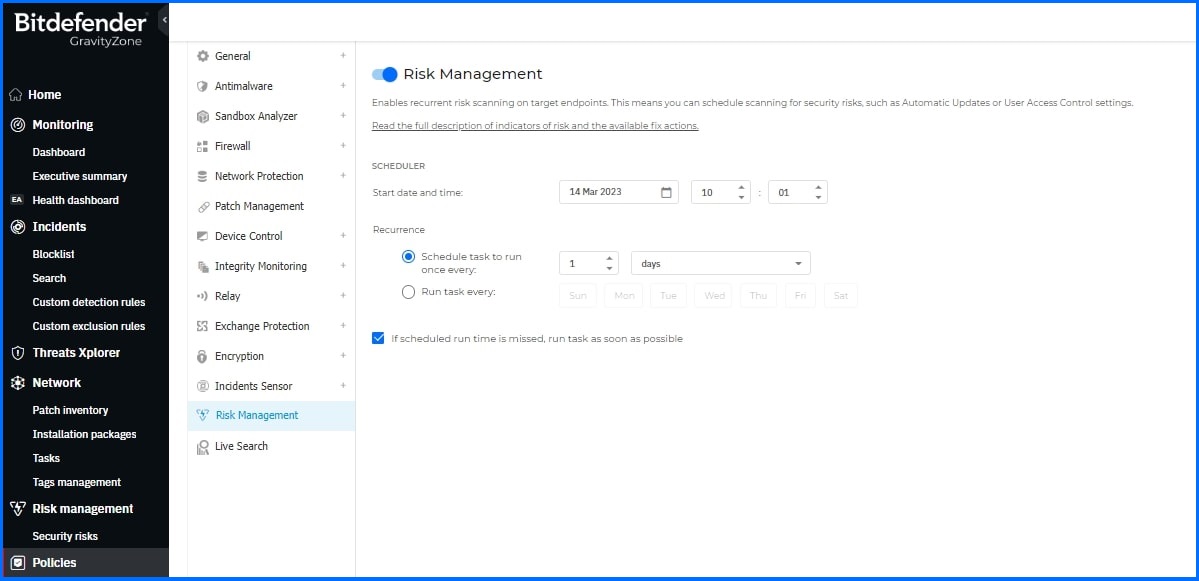1199x581 pixels.
Task: Collapse the sidebar with the chevron
Action: 164,20
